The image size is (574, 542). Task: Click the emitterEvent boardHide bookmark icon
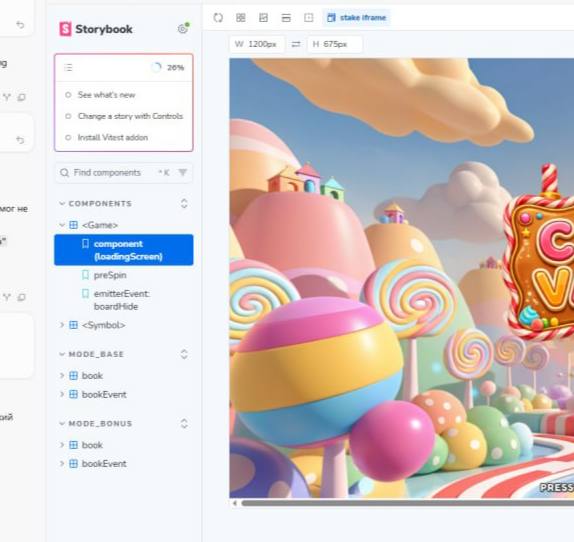[x=85, y=294]
